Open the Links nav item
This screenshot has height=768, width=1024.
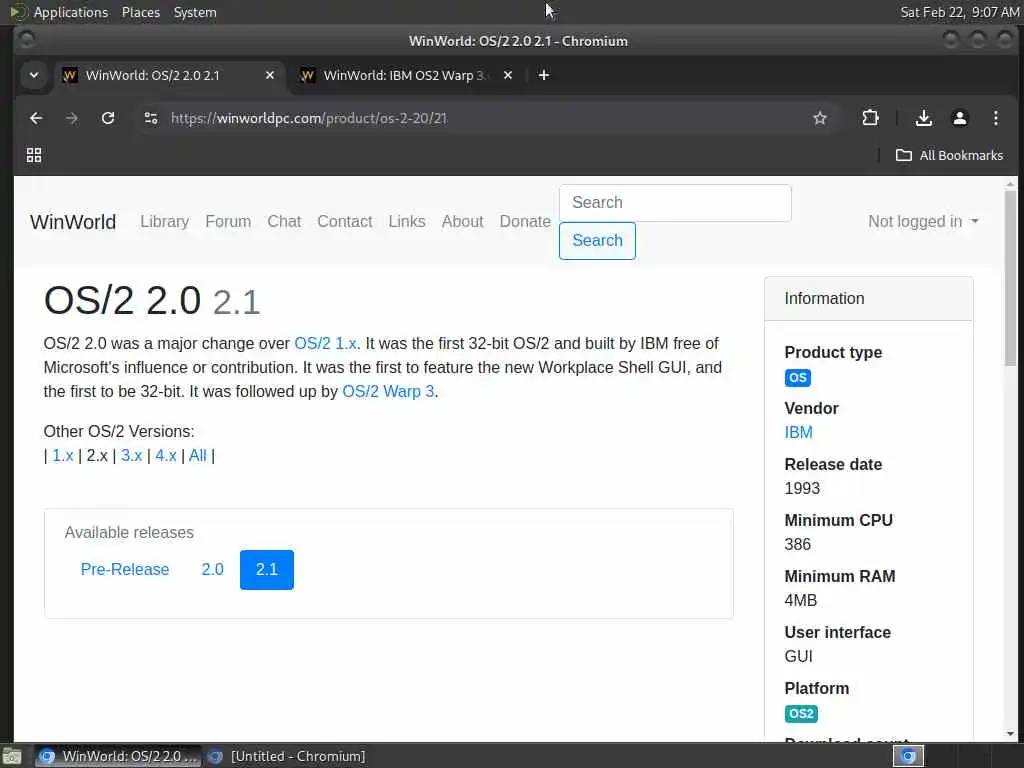[407, 221]
